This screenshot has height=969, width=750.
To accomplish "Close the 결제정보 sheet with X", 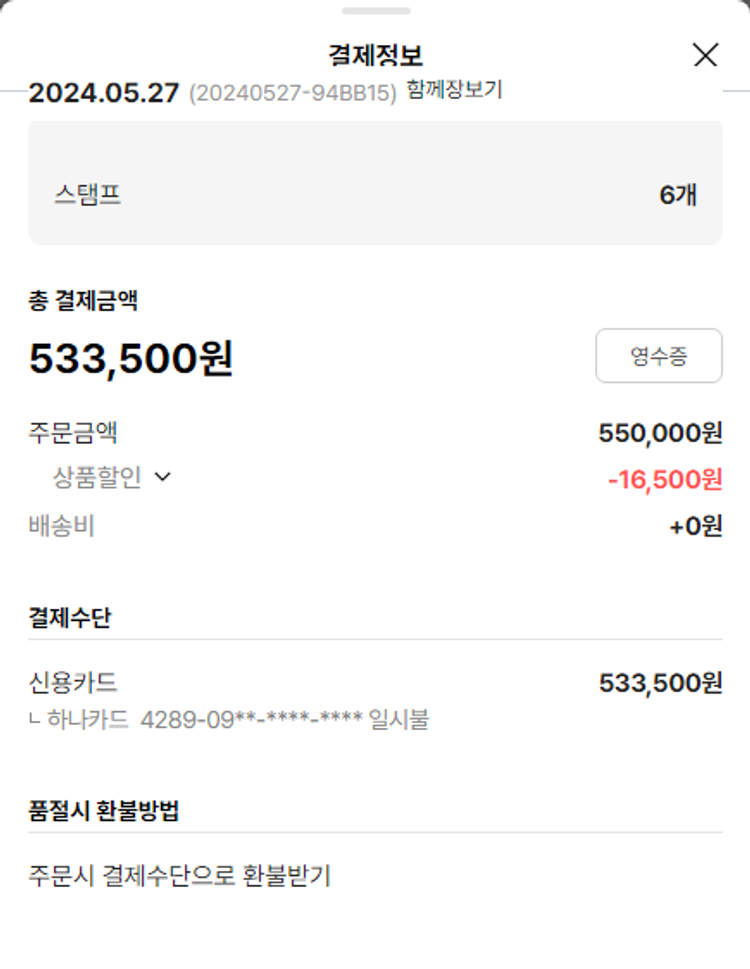I will pyautogui.click(x=705, y=55).
